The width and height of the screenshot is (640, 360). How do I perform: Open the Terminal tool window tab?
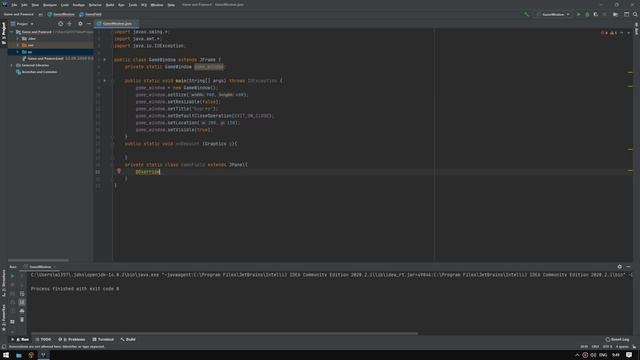[103, 339]
